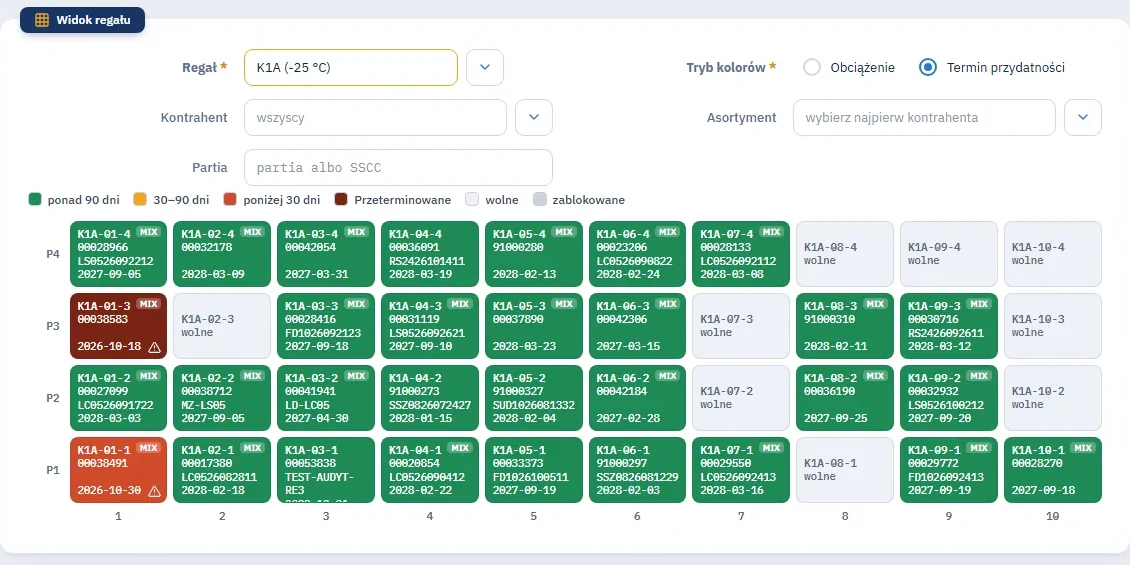Open slot K1A-02-2 MZ-LS05
This screenshot has width=1130, height=565.
[222, 398]
